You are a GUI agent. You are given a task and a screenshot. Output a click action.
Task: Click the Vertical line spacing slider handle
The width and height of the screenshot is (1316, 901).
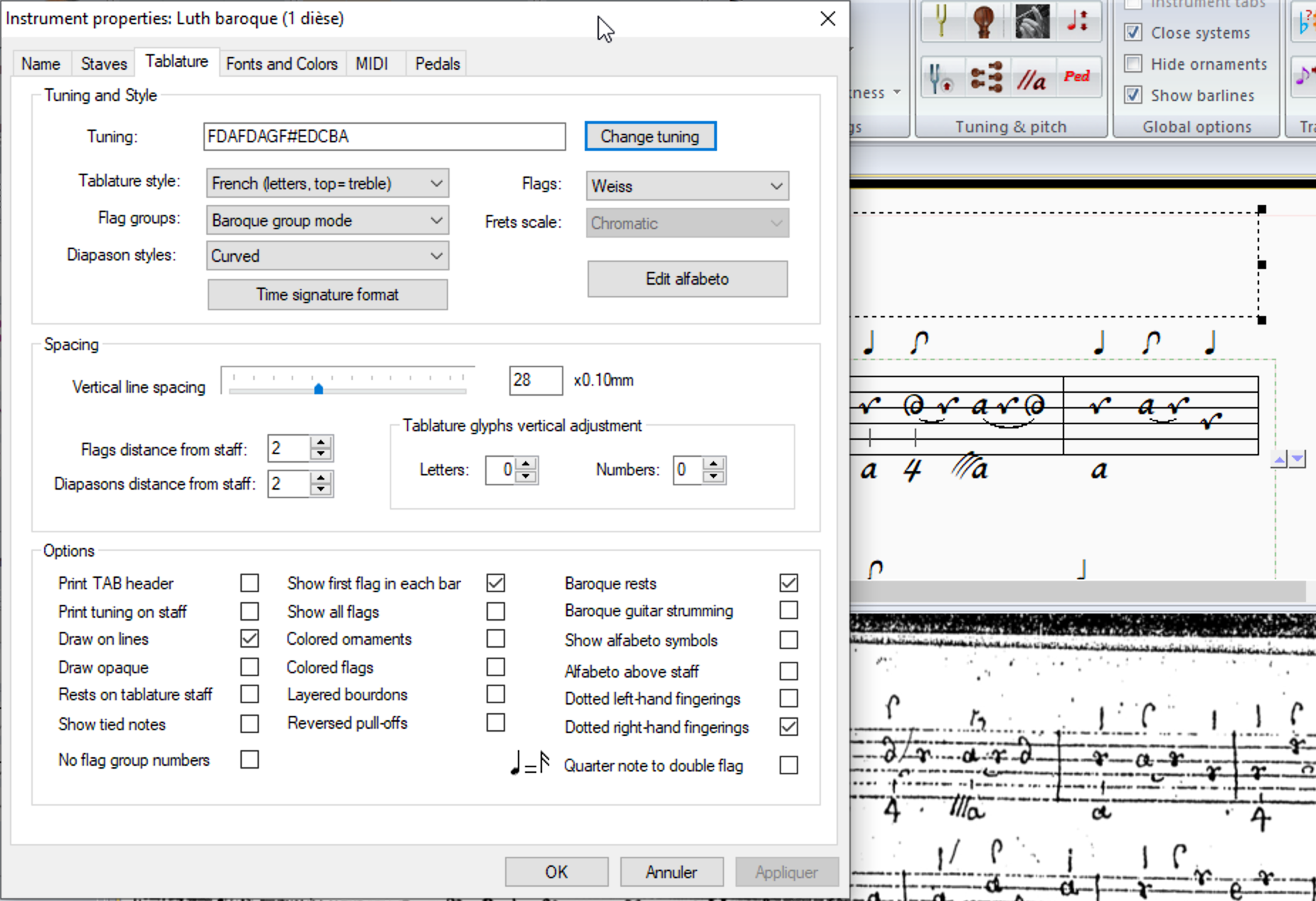319,389
